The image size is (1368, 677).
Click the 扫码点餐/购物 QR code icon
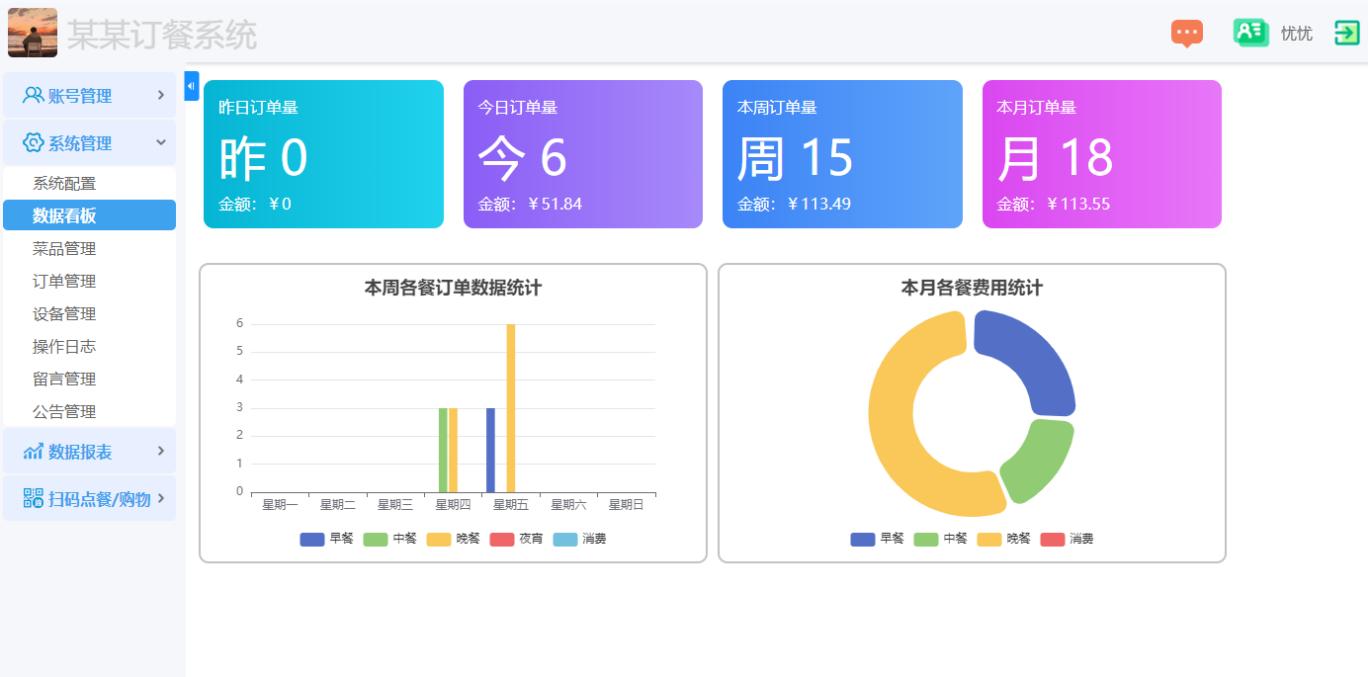point(33,498)
